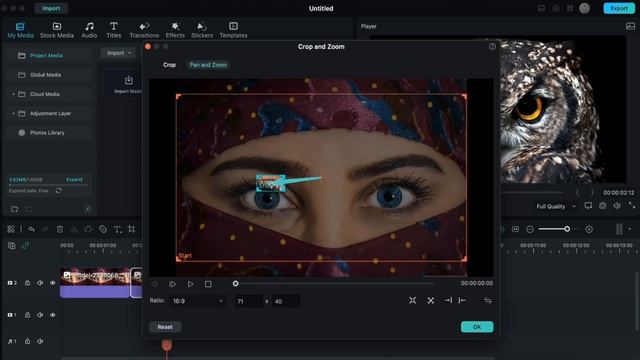
Task: Open the Titles tab
Action: pos(113,31)
